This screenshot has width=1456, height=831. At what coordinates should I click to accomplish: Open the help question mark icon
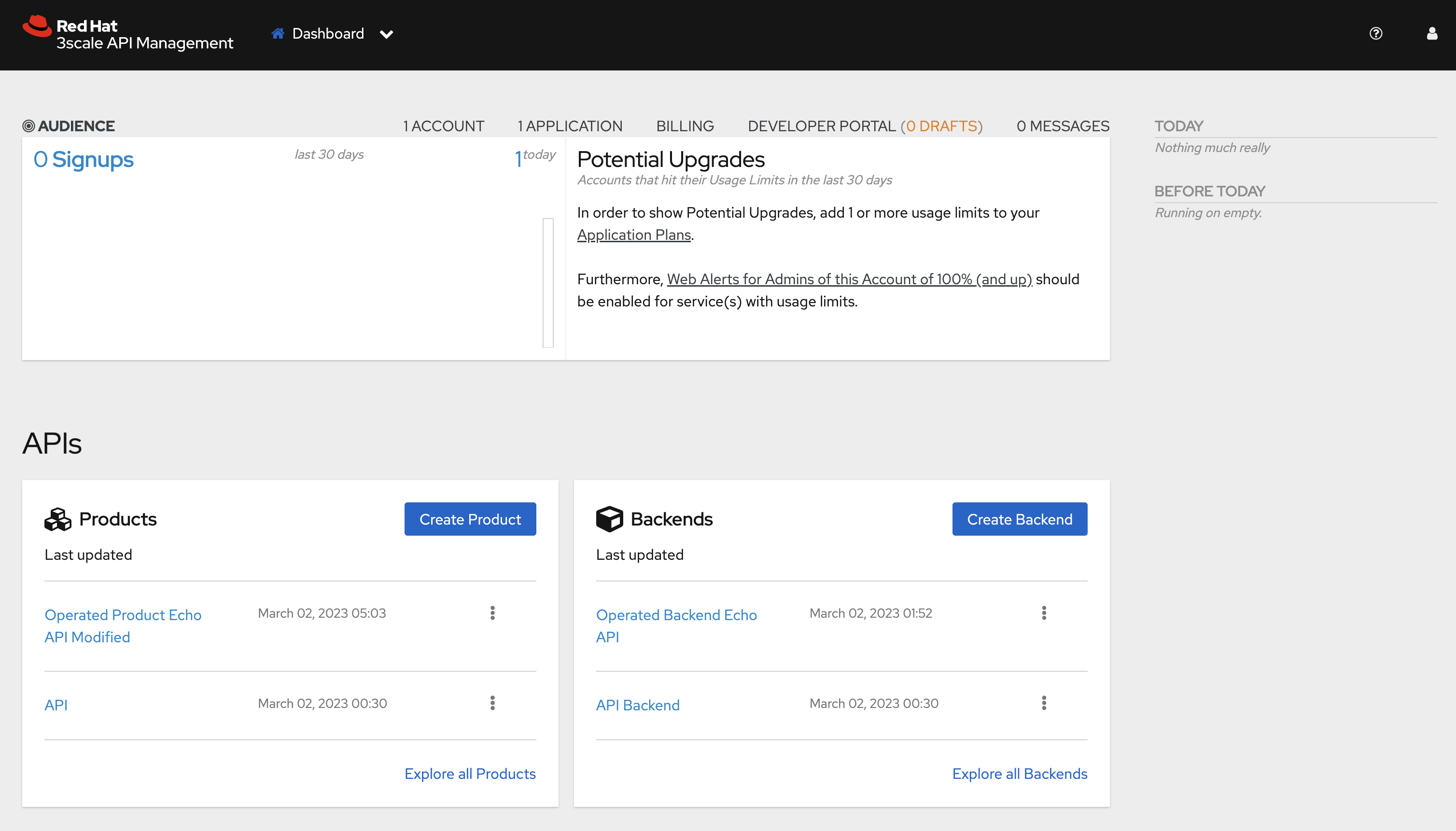(x=1375, y=34)
